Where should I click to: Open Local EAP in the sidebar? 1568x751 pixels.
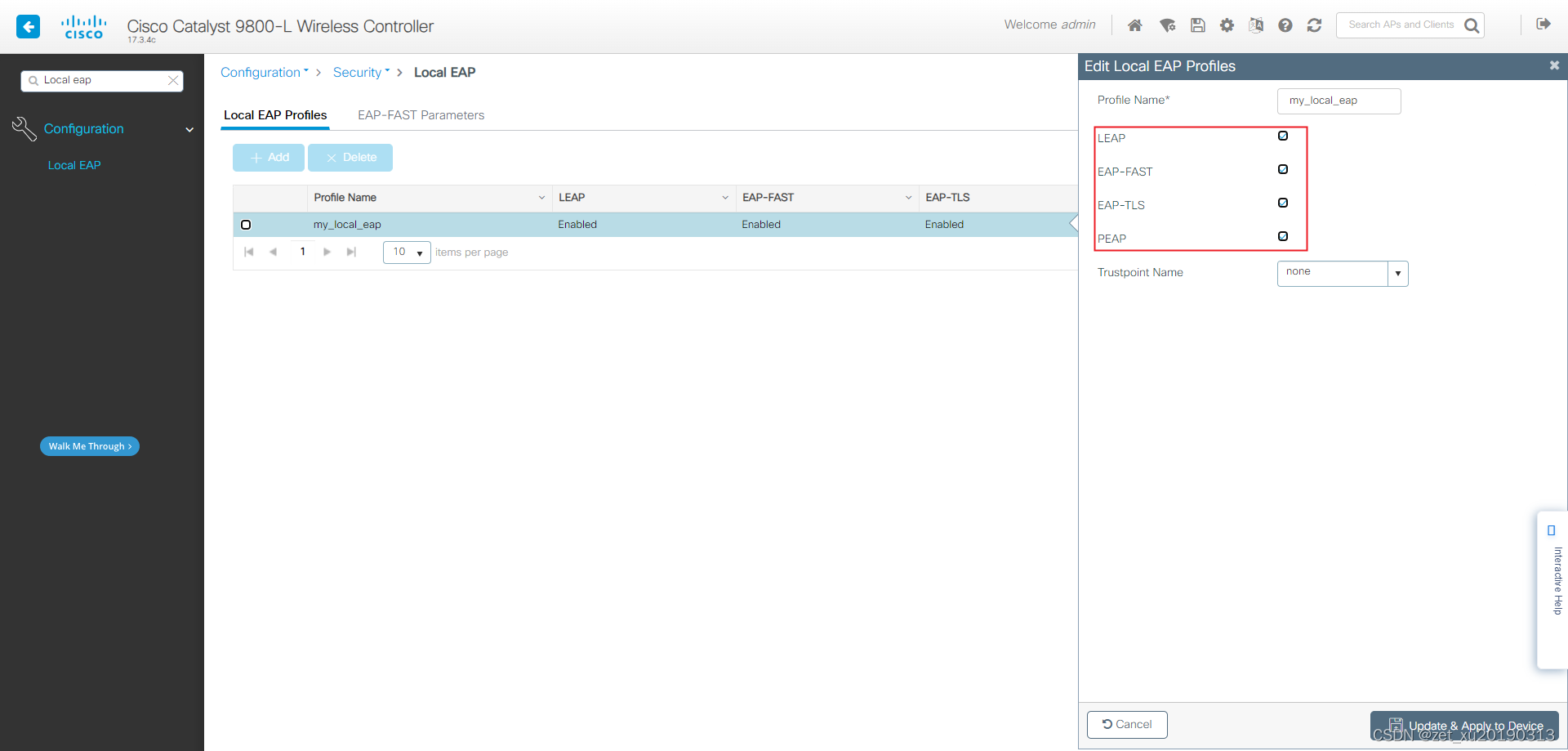tap(74, 165)
